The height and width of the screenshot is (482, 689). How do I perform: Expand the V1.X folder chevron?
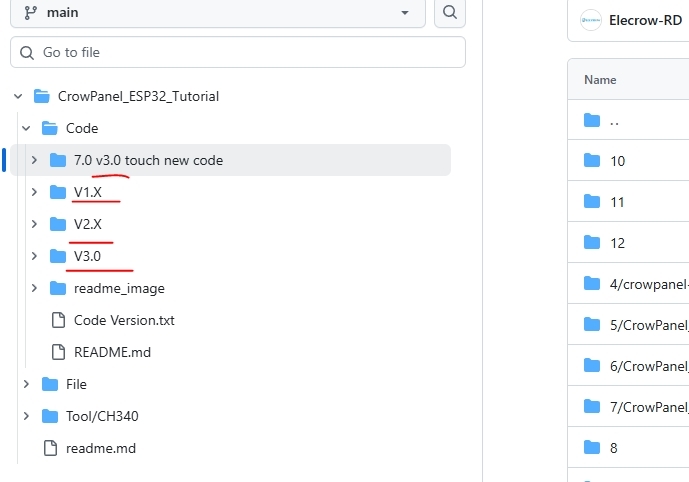click(x=34, y=192)
